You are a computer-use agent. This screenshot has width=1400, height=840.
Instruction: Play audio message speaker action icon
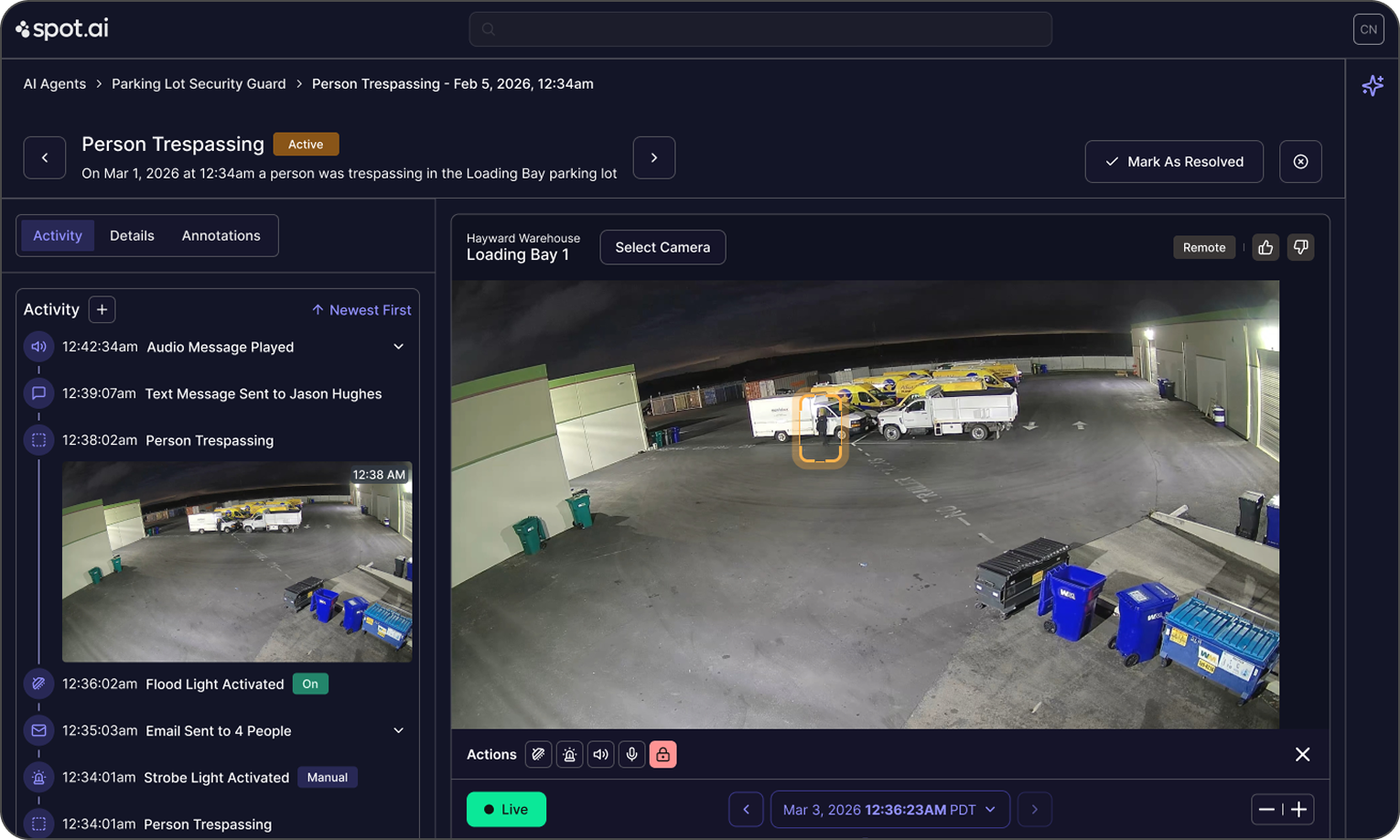[600, 754]
